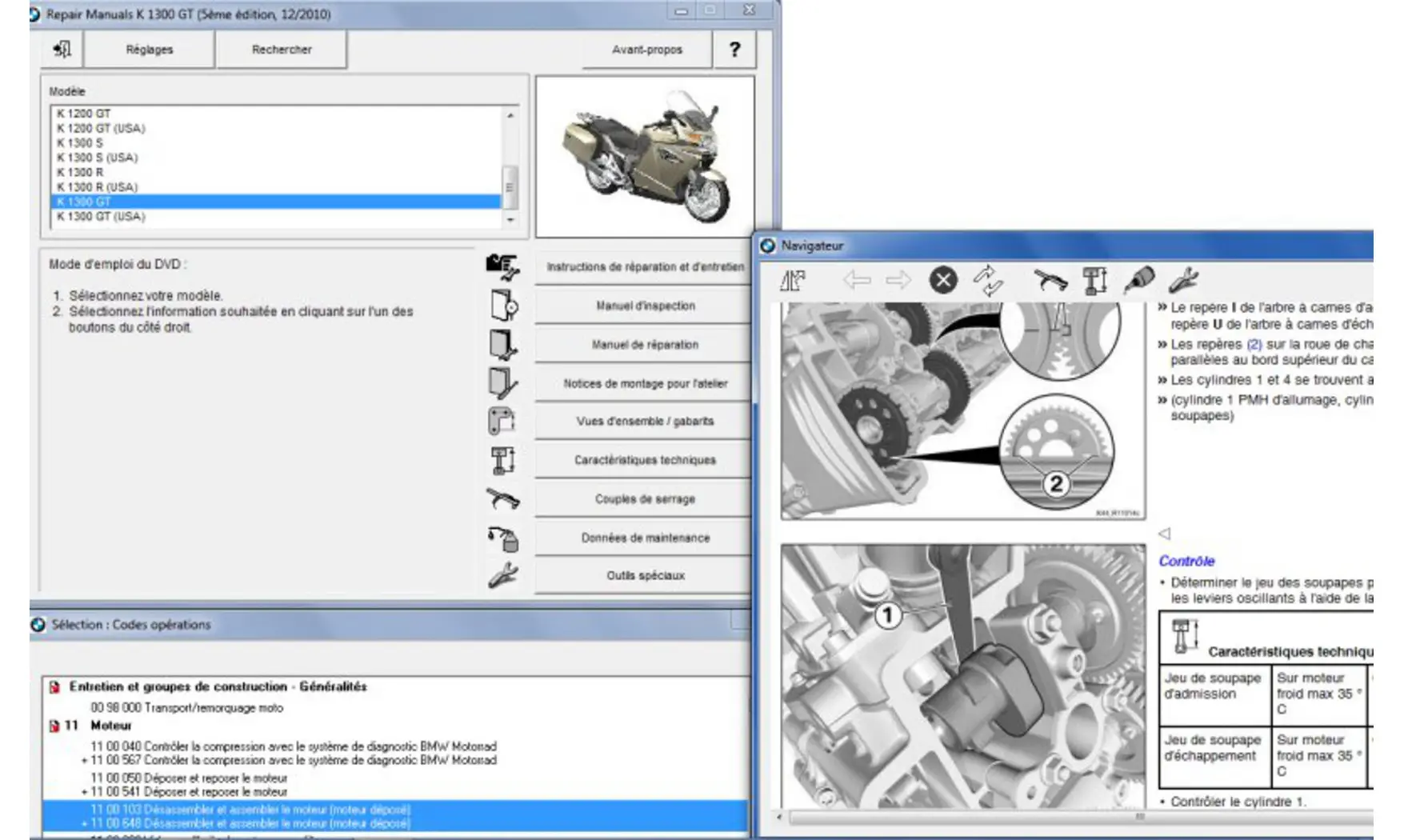Click model list scroll down arrow

[x=510, y=220]
